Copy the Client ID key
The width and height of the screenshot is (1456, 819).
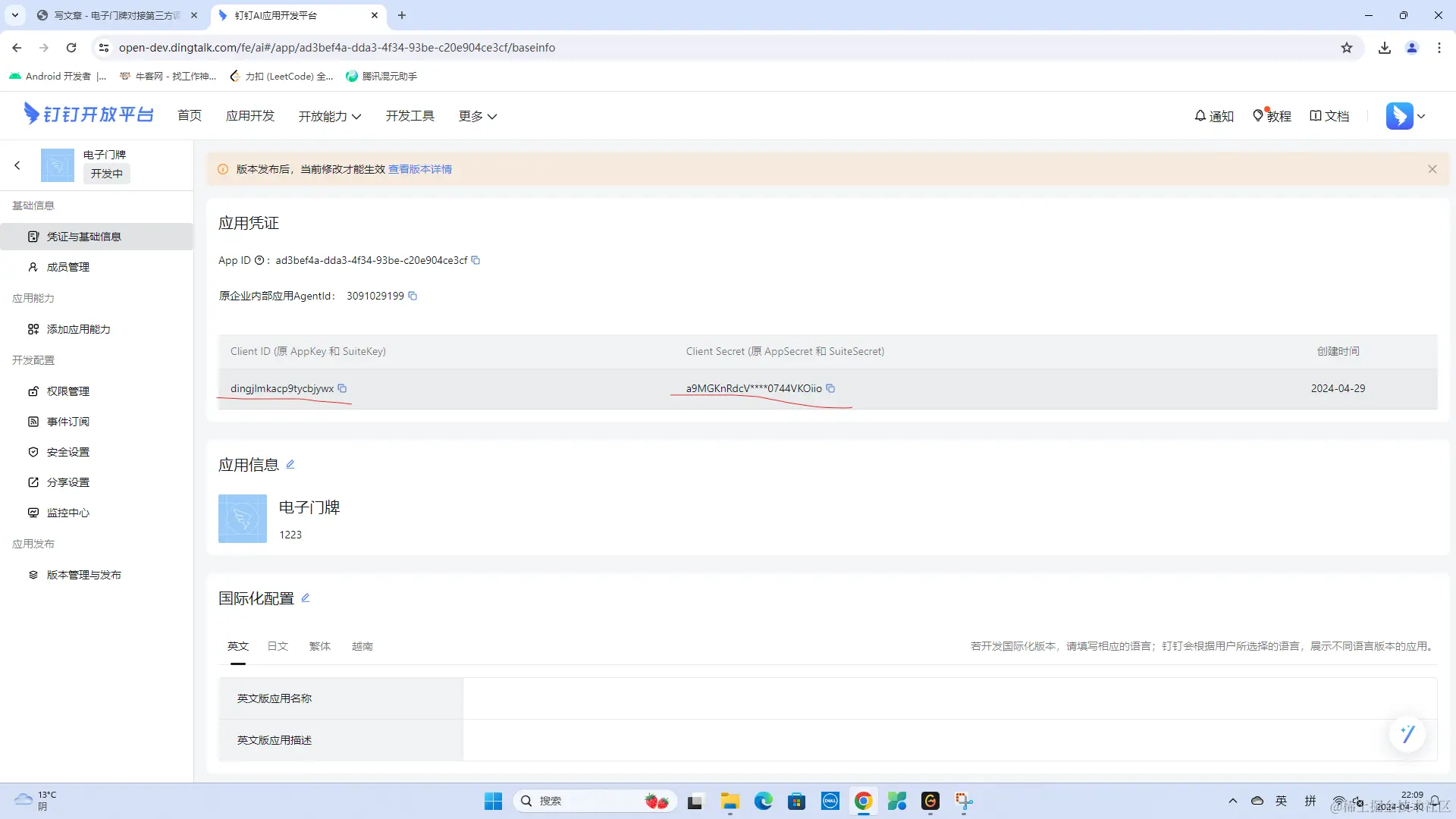tap(342, 388)
